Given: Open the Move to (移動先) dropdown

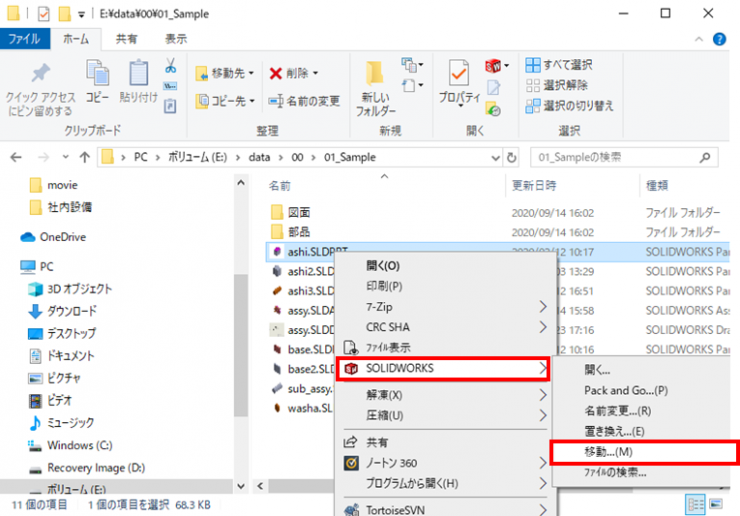Looking at the screenshot, I should point(225,73).
